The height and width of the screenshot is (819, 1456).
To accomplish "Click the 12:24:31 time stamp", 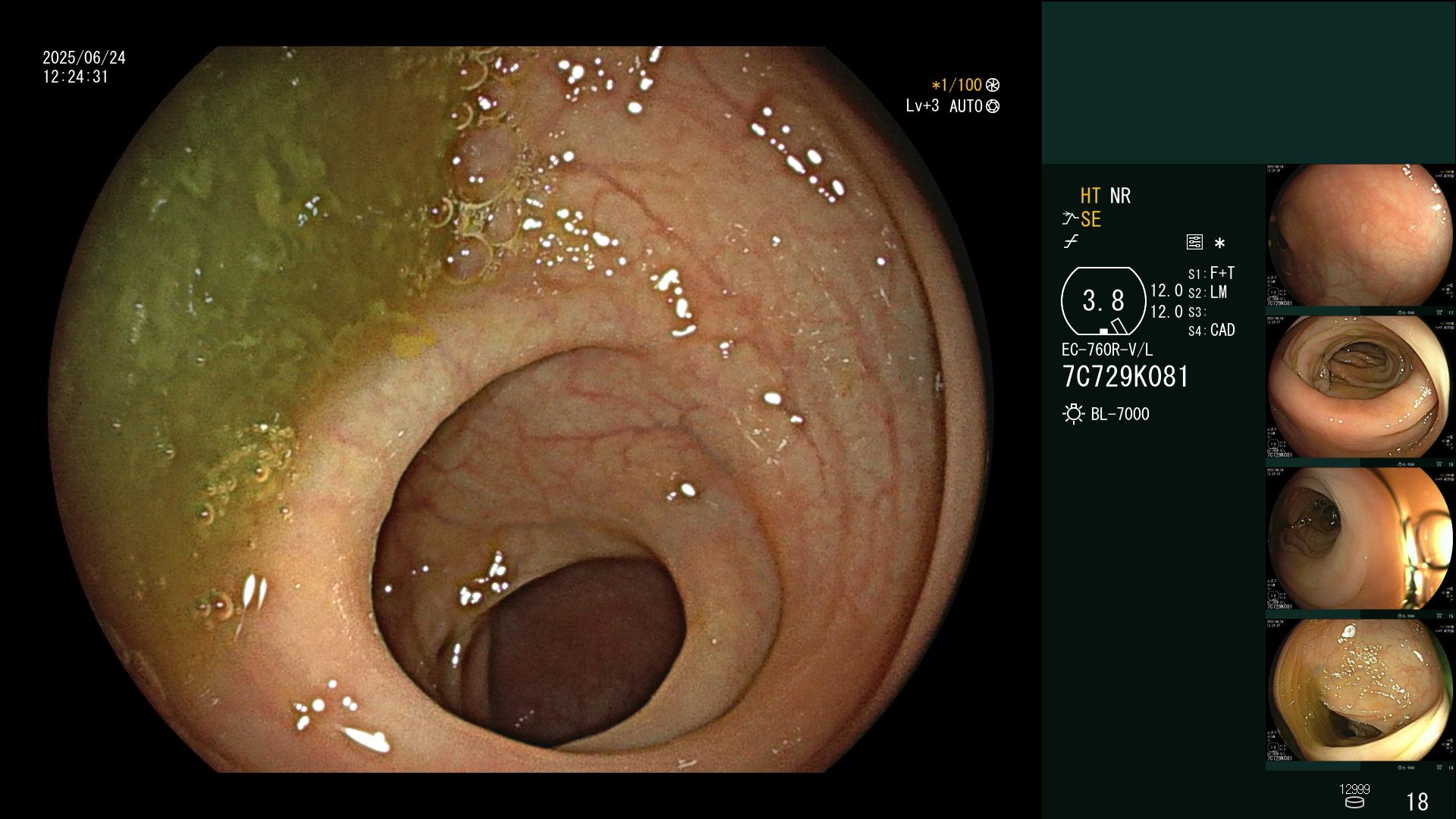I will pos(76,77).
